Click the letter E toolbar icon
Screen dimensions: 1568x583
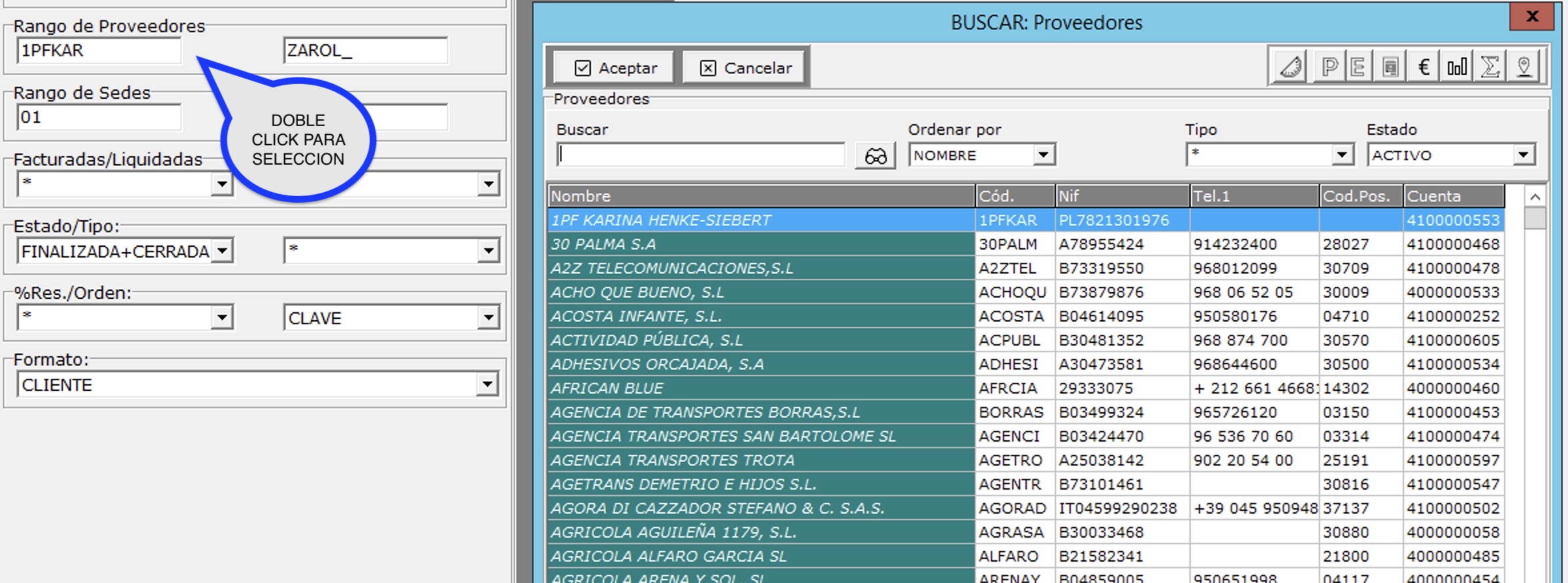click(x=1358, y=67)
